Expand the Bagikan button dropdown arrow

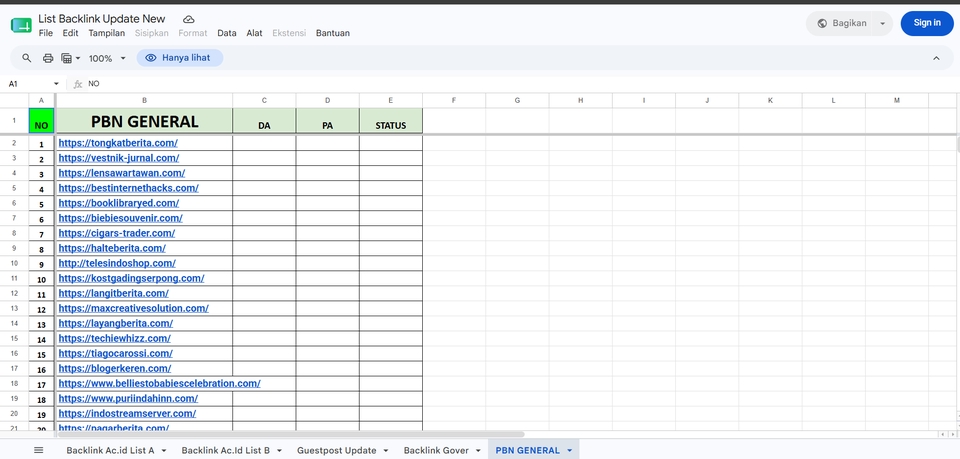(x=882, y=23)
